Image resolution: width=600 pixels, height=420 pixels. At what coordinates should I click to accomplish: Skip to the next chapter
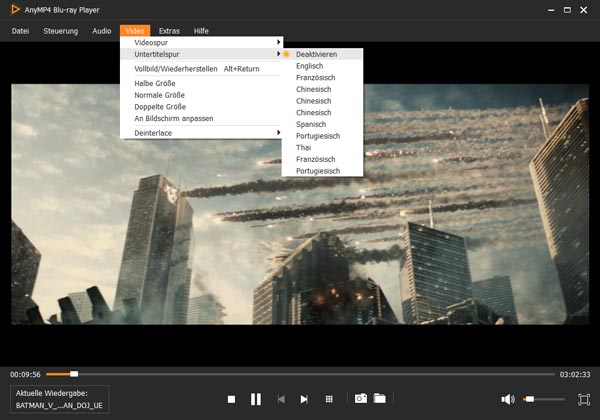304,399
